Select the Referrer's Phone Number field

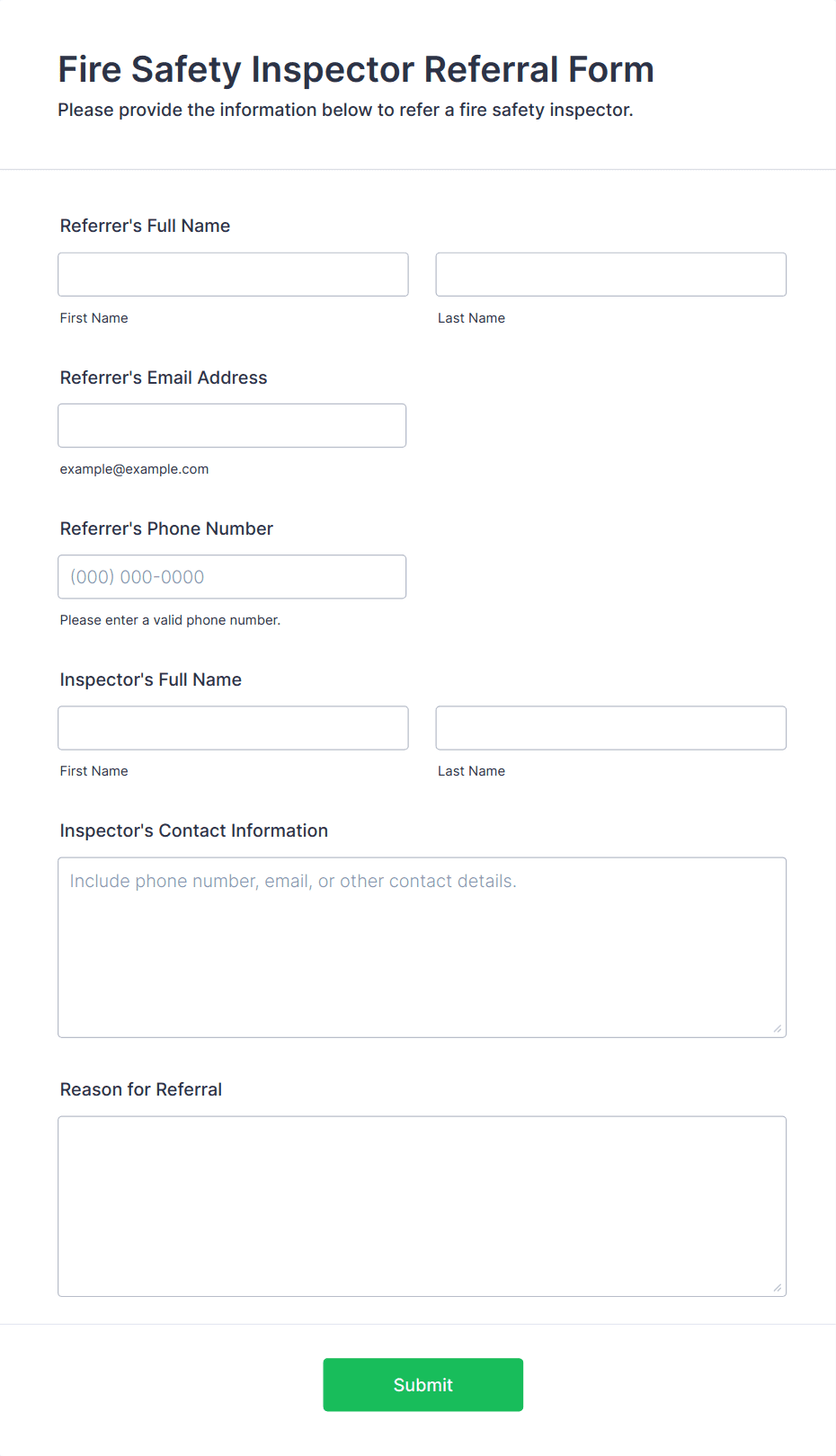click(x=232, y=576)
